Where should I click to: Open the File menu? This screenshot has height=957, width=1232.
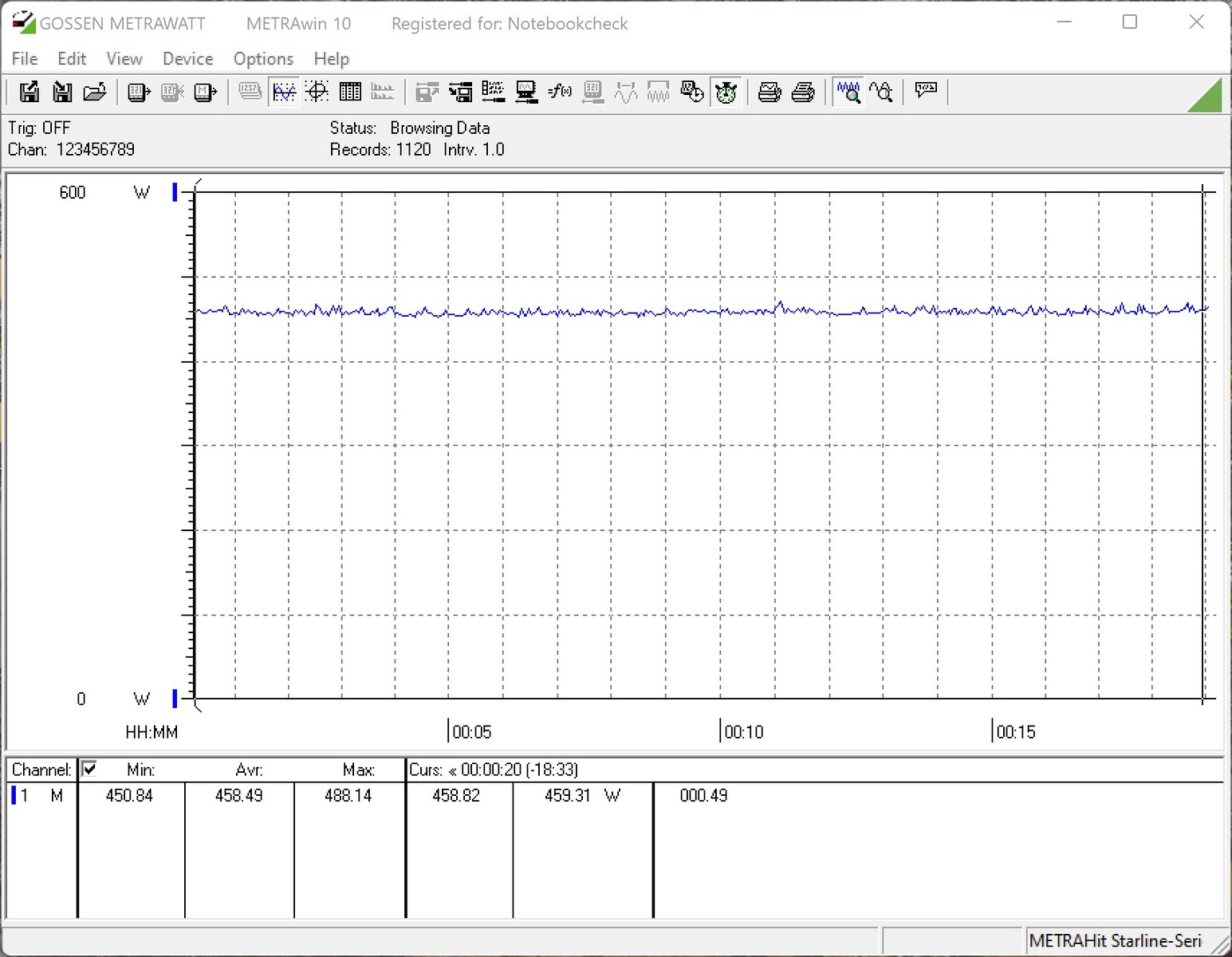pos(25,59)
